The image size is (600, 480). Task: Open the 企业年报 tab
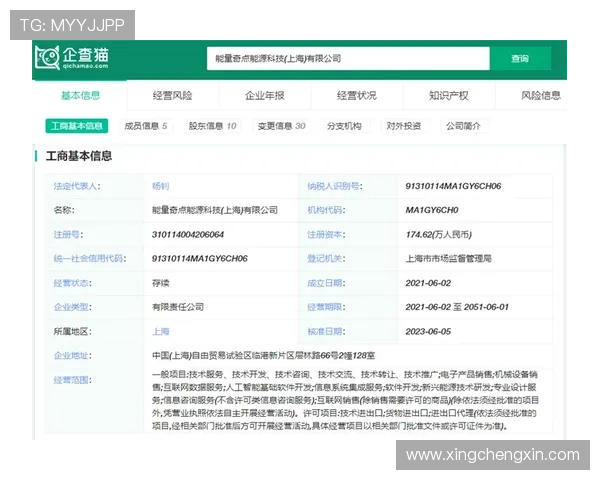(x=265, y=95)
